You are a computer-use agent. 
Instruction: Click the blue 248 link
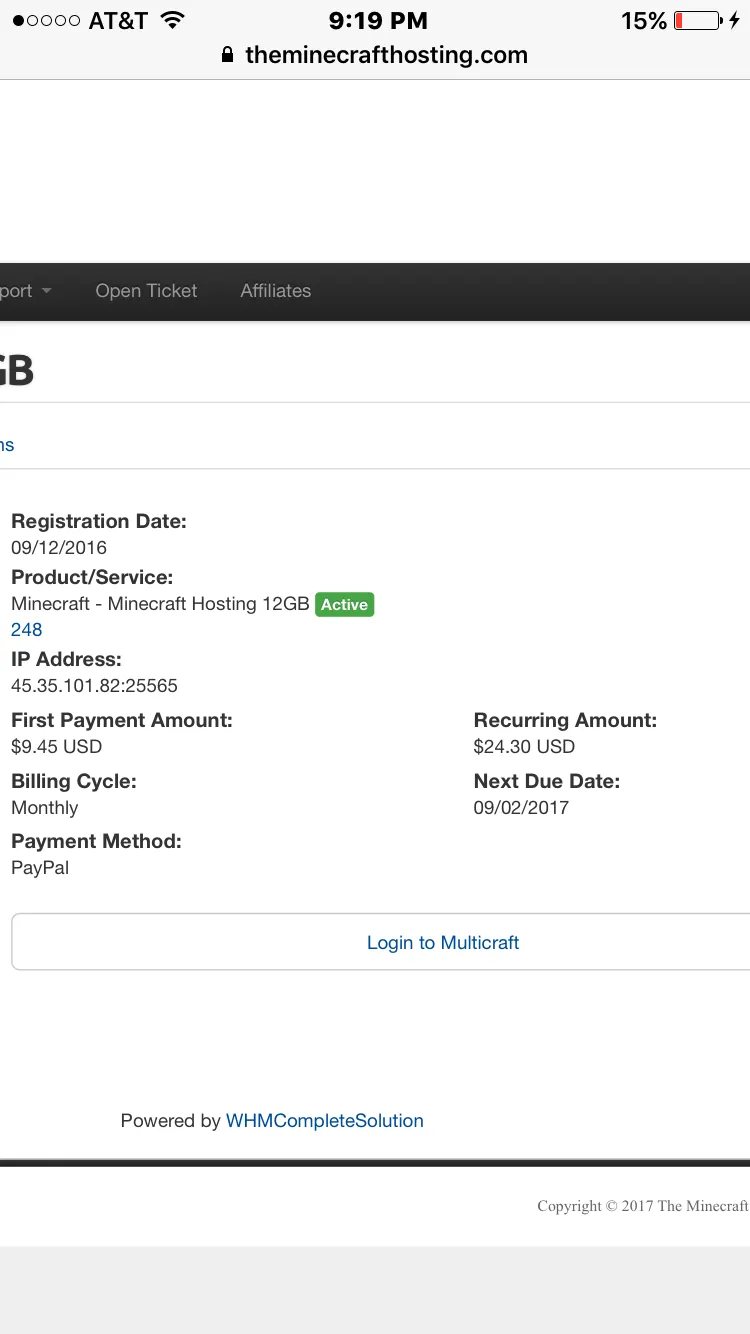27,629
